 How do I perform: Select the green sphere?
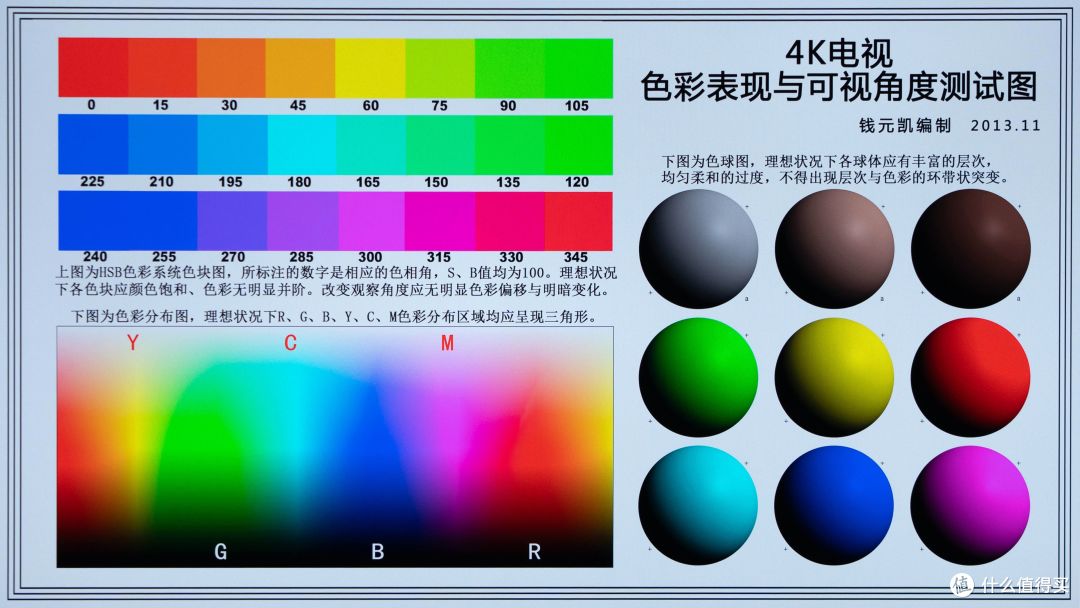[698, 377]
